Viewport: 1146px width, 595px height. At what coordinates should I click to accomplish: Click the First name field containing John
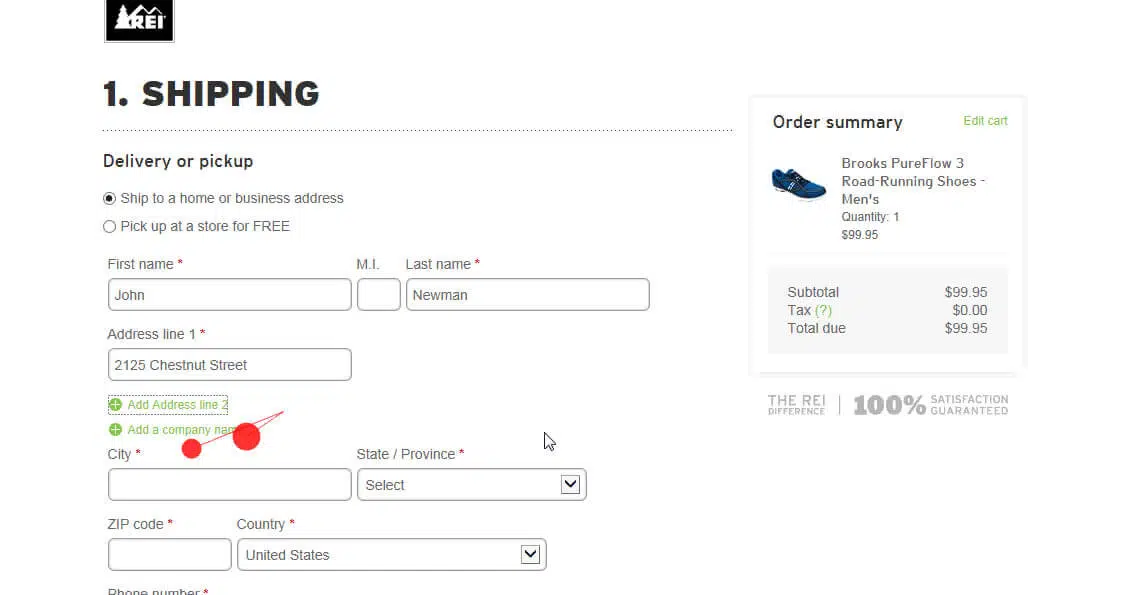[x=229, y=295]
